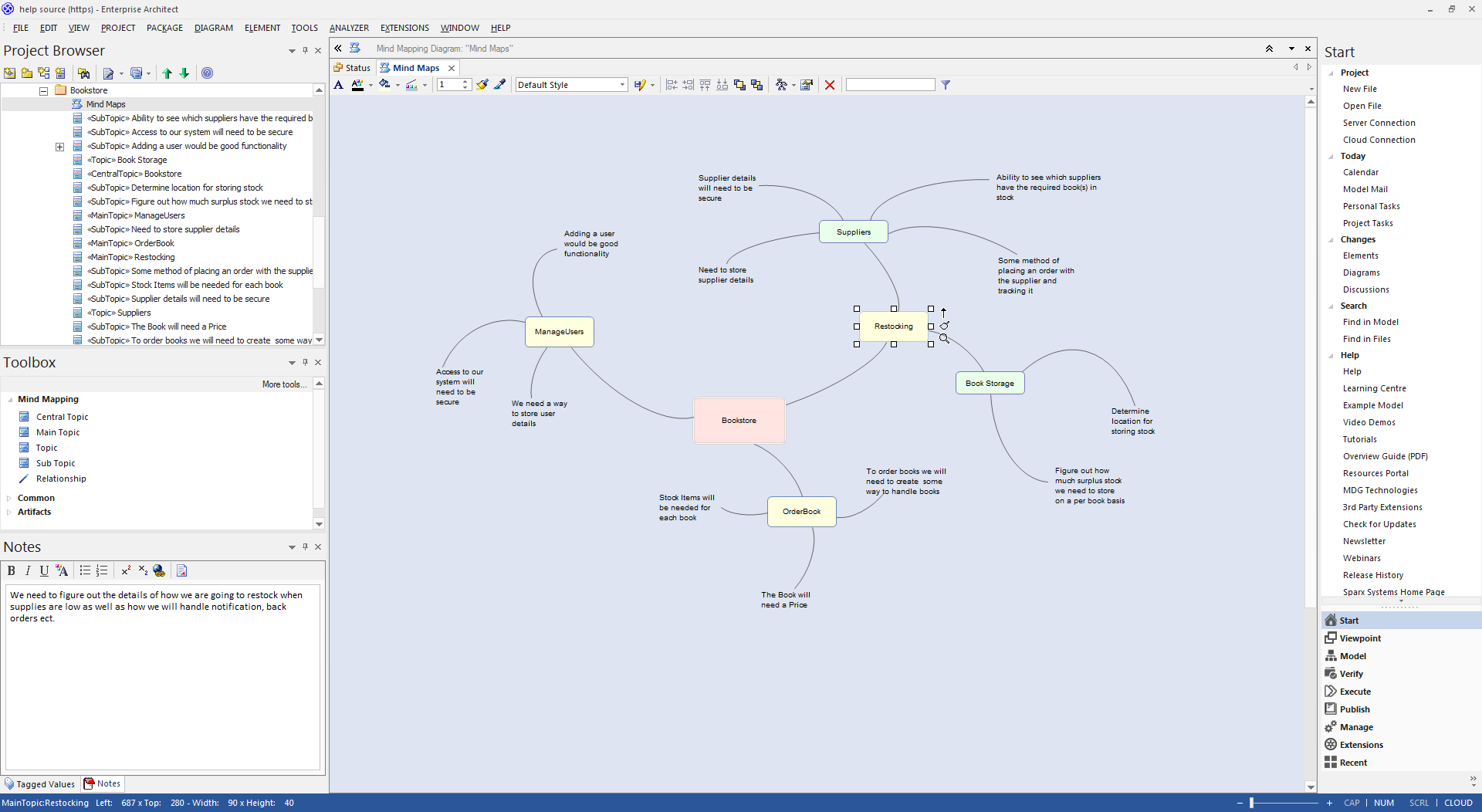This screenshot has width=1482, height=812.
Task: Click the zoom slider in status bar
Action: pyautogui.click(x=1252, y=803)
